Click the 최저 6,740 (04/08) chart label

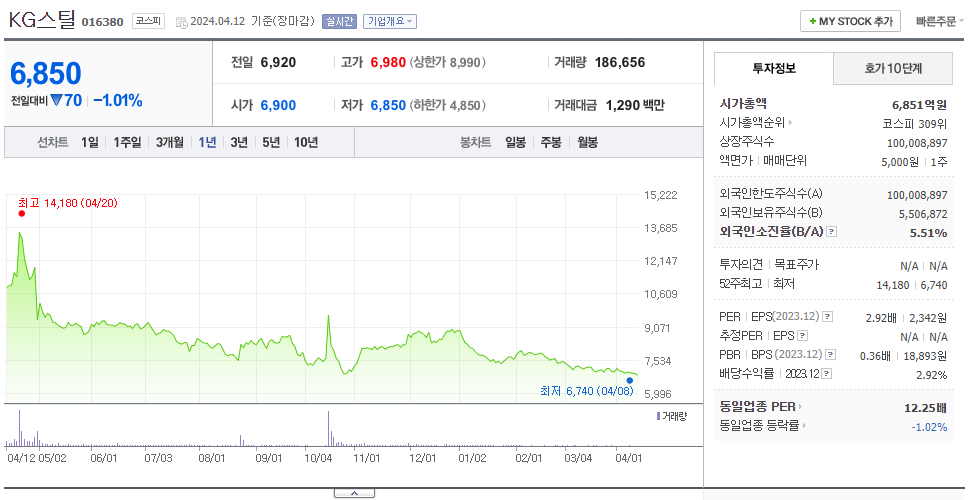coord(587,391)
